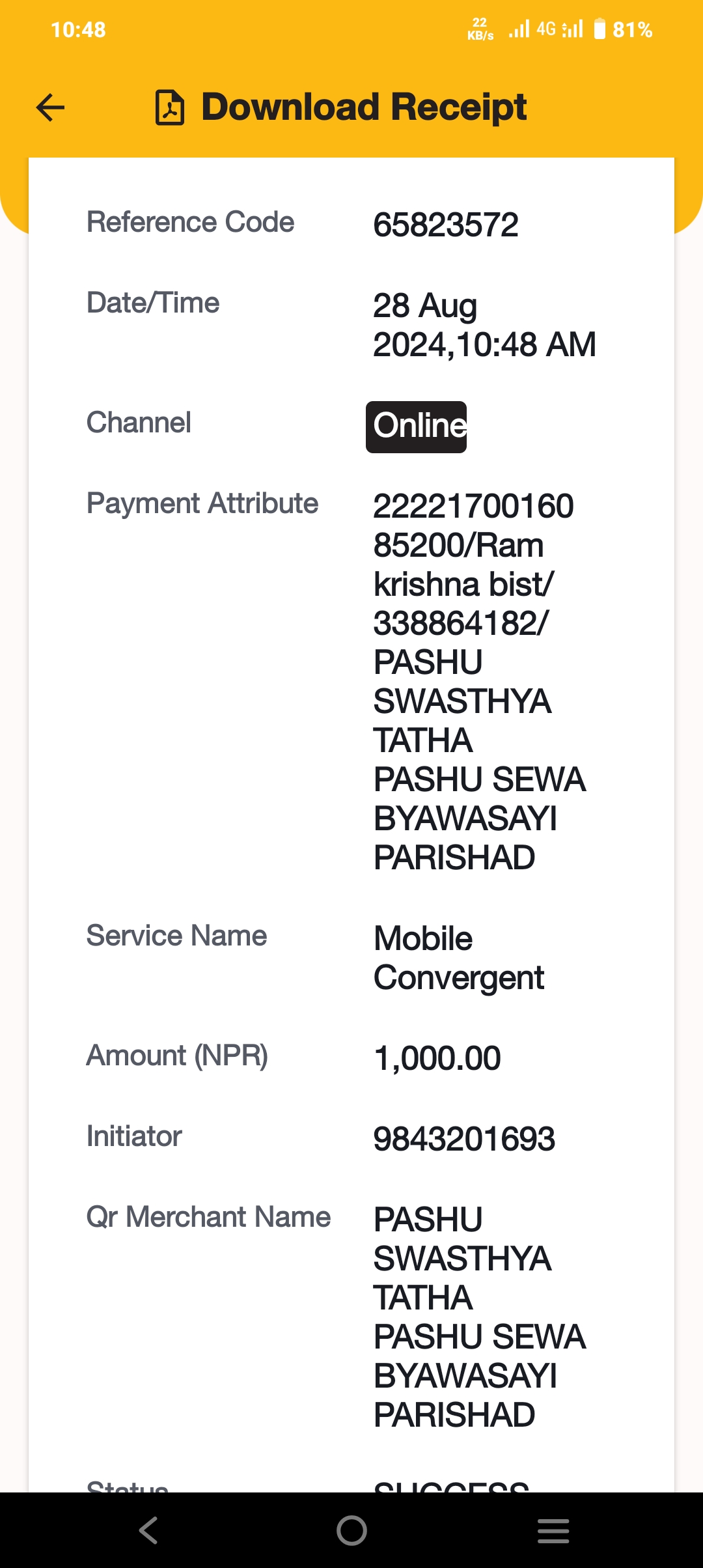Tap Mobile Convergent service name
Screen dimensions: 703x1568
(x=459, y=958)
